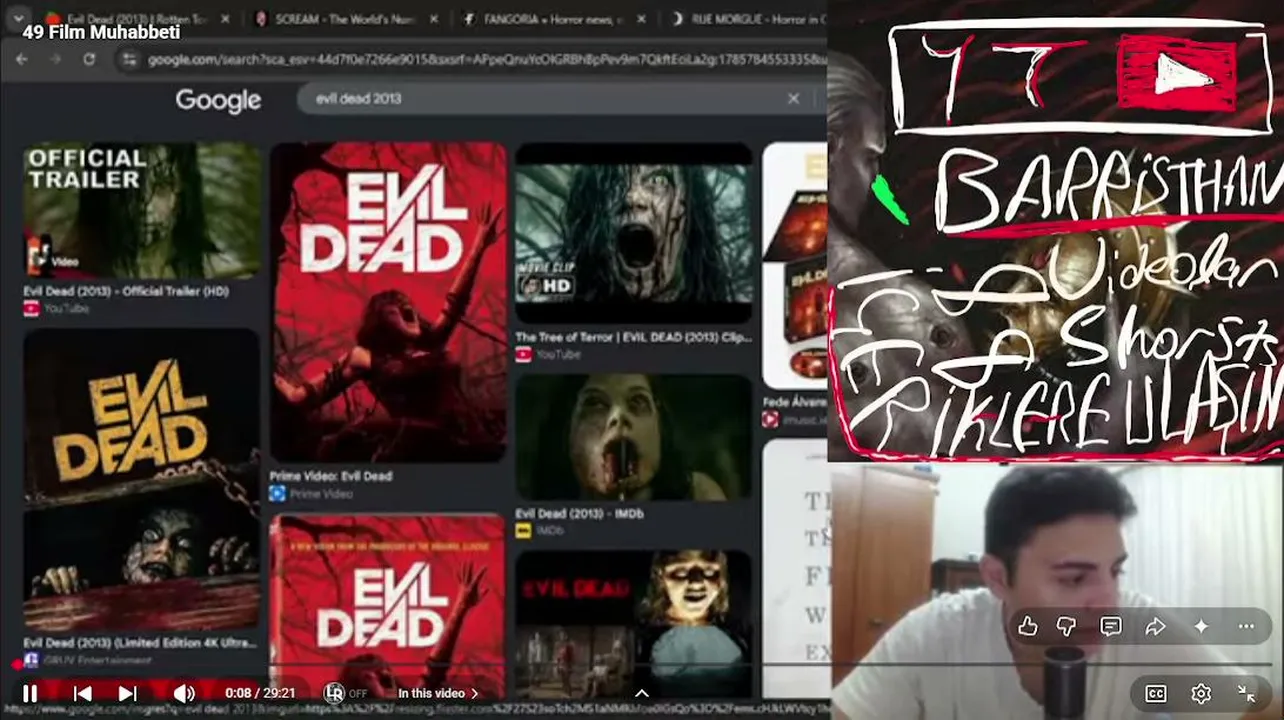
Task: Open 'Evil Dead (2013) - Official Trailer (HD)' link
Action: pos(126,291)
